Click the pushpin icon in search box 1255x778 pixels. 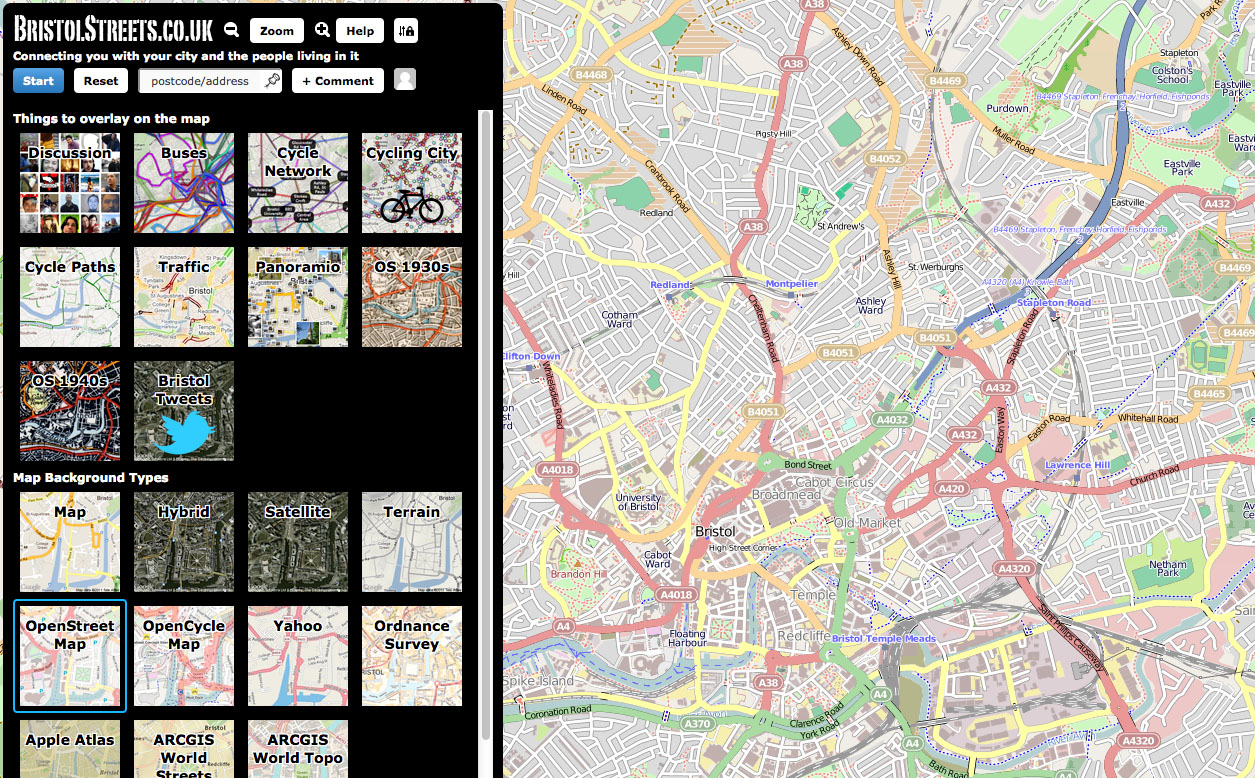[x=272, y=81]
